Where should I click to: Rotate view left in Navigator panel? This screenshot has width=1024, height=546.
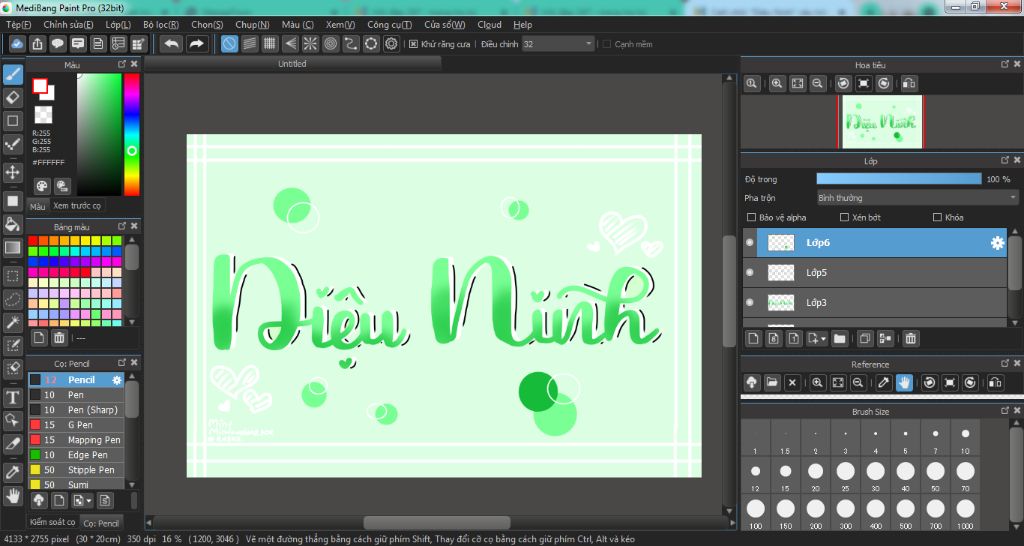[x=843, y=84]
